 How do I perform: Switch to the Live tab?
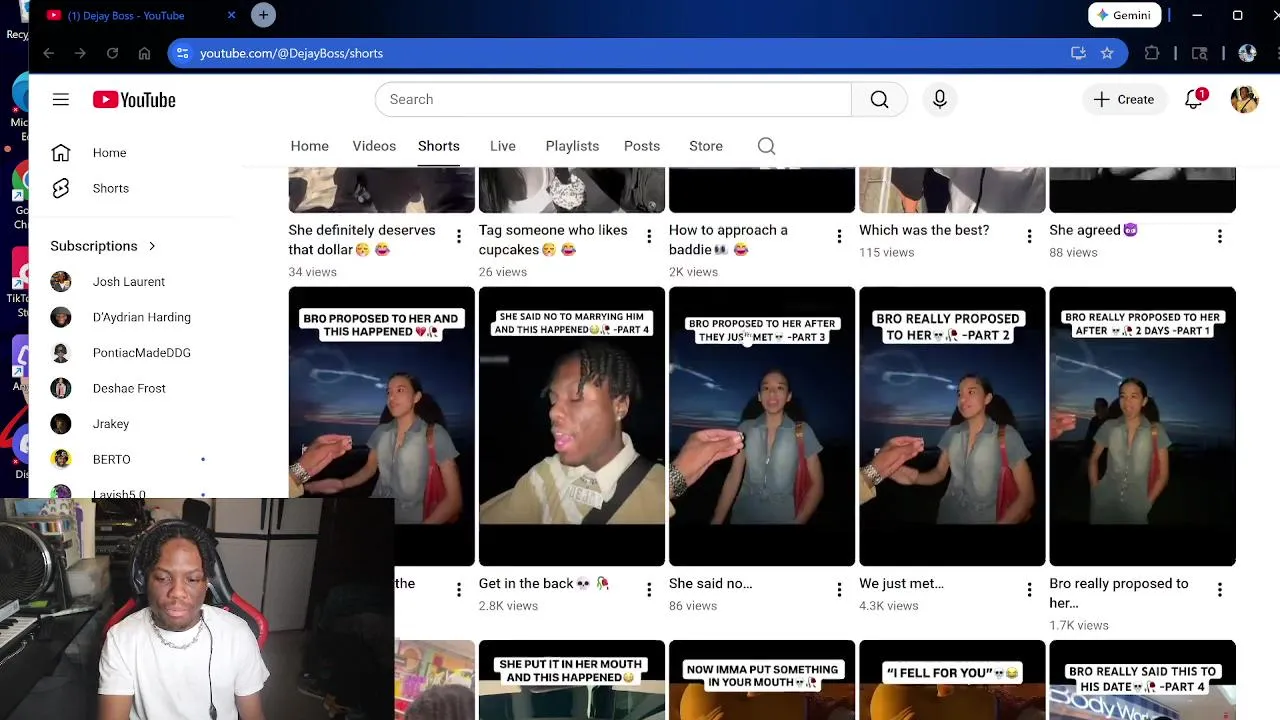(503, 146)
